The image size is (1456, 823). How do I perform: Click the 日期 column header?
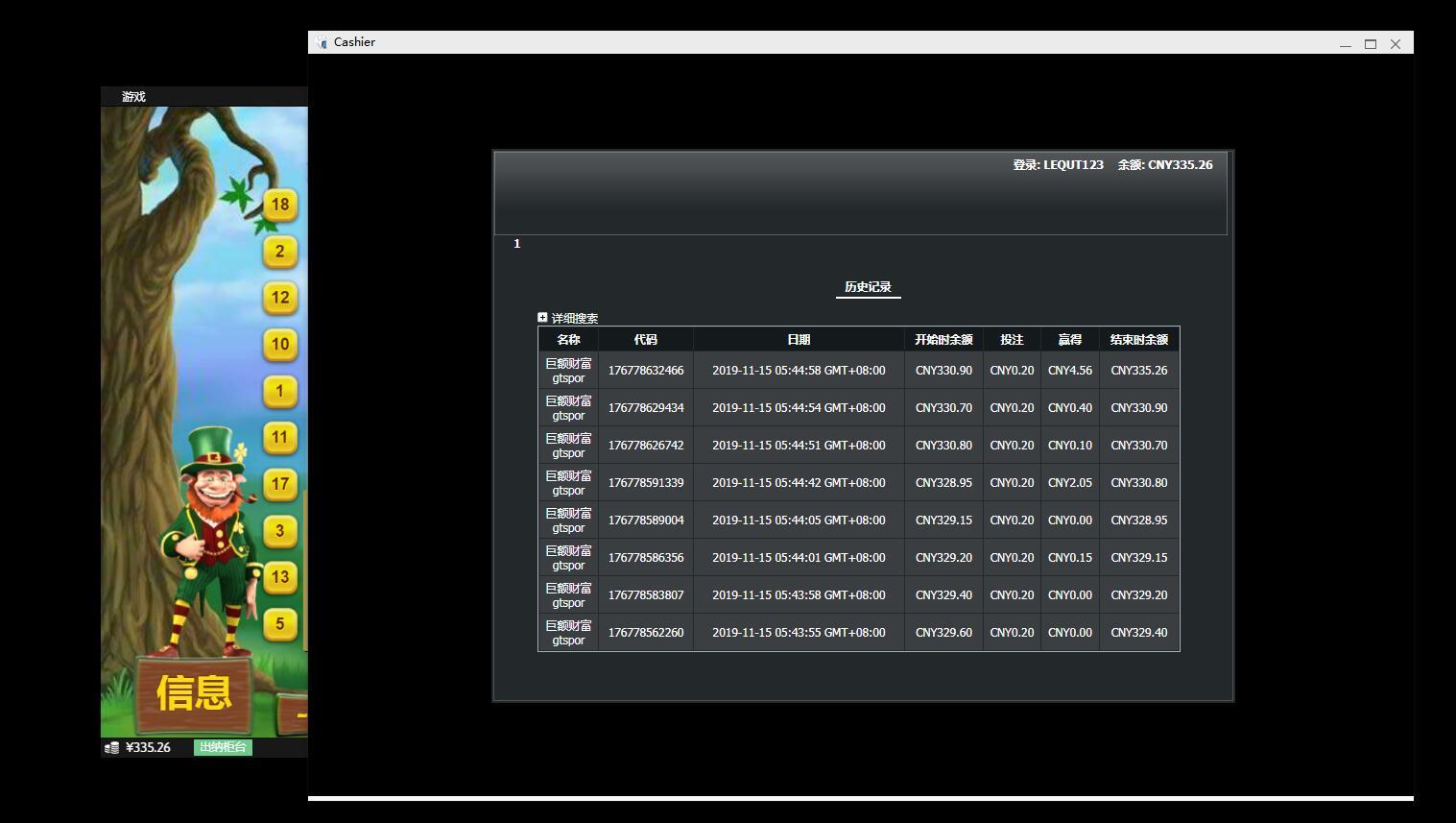[x=799, y=340]
